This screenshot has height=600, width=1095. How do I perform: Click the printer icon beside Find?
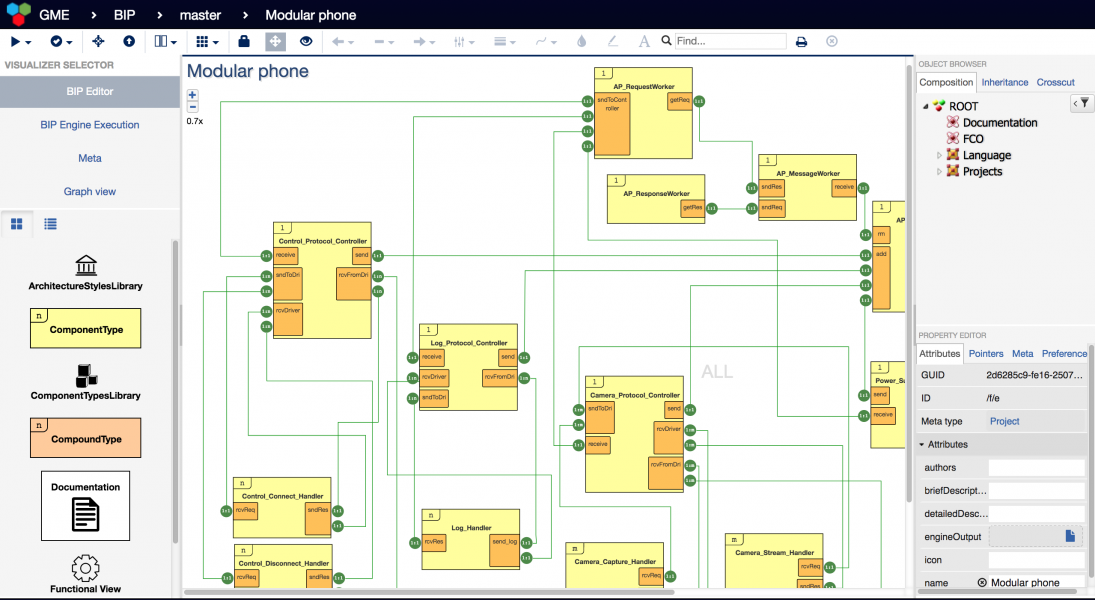801,42
